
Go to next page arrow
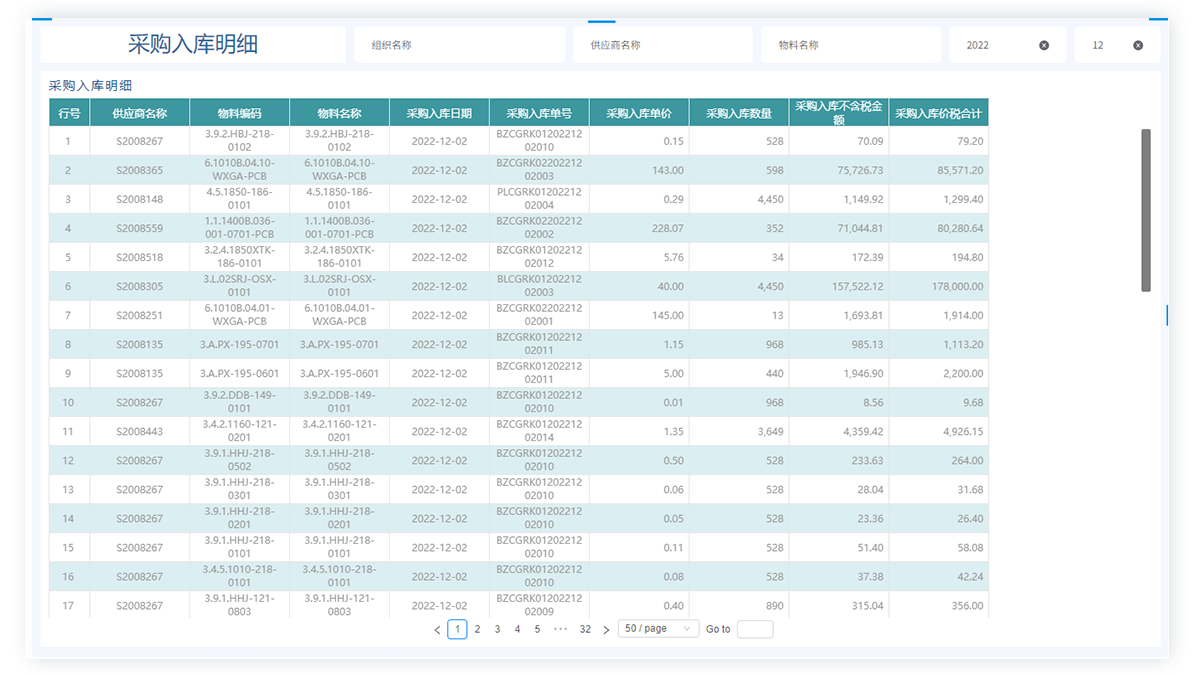tap(606, 630)
